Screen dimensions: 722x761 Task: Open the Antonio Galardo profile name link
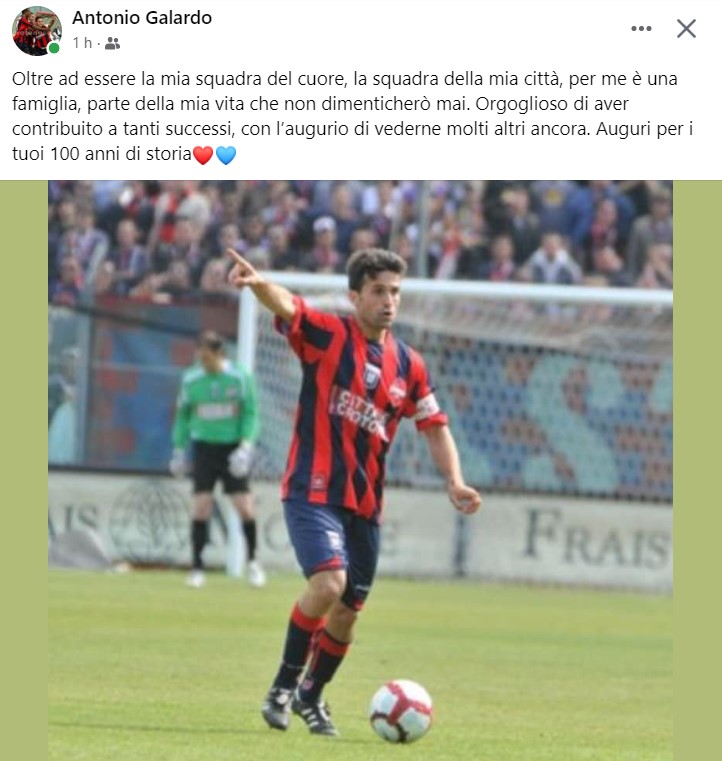tap(142, 18)
